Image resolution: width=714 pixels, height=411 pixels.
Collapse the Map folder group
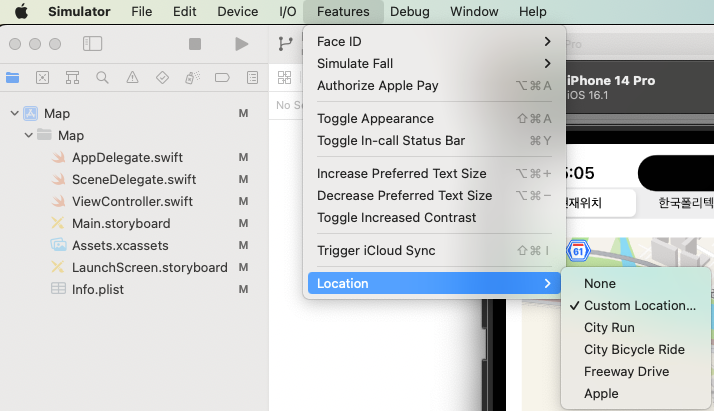(x=28, y=135)
